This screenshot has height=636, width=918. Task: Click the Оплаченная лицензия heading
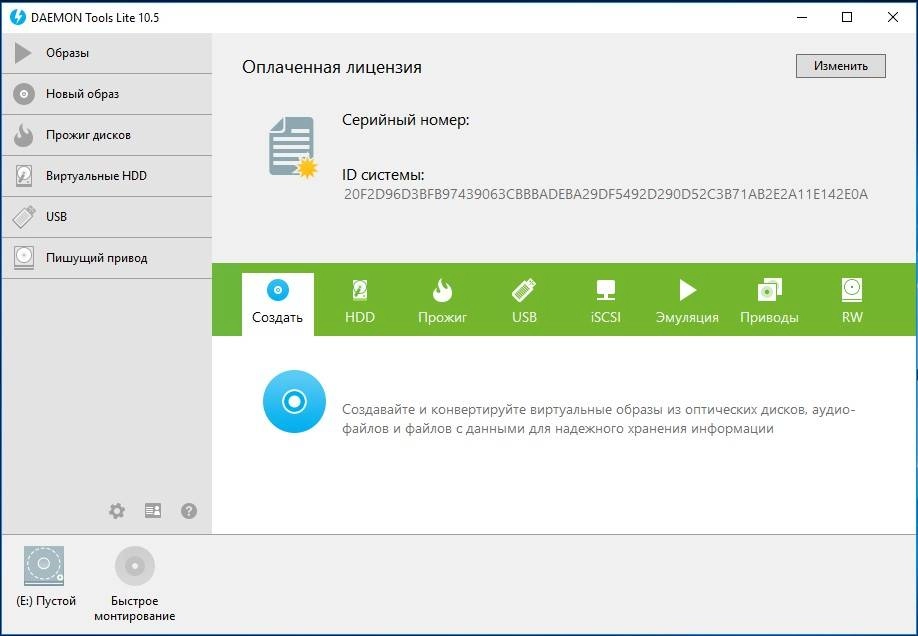[x=332, y=67]
